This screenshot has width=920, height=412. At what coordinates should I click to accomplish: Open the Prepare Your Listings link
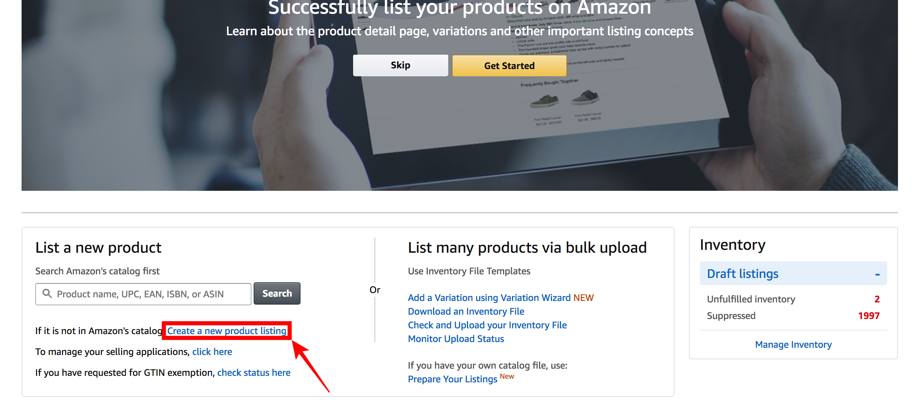[452, 379]
